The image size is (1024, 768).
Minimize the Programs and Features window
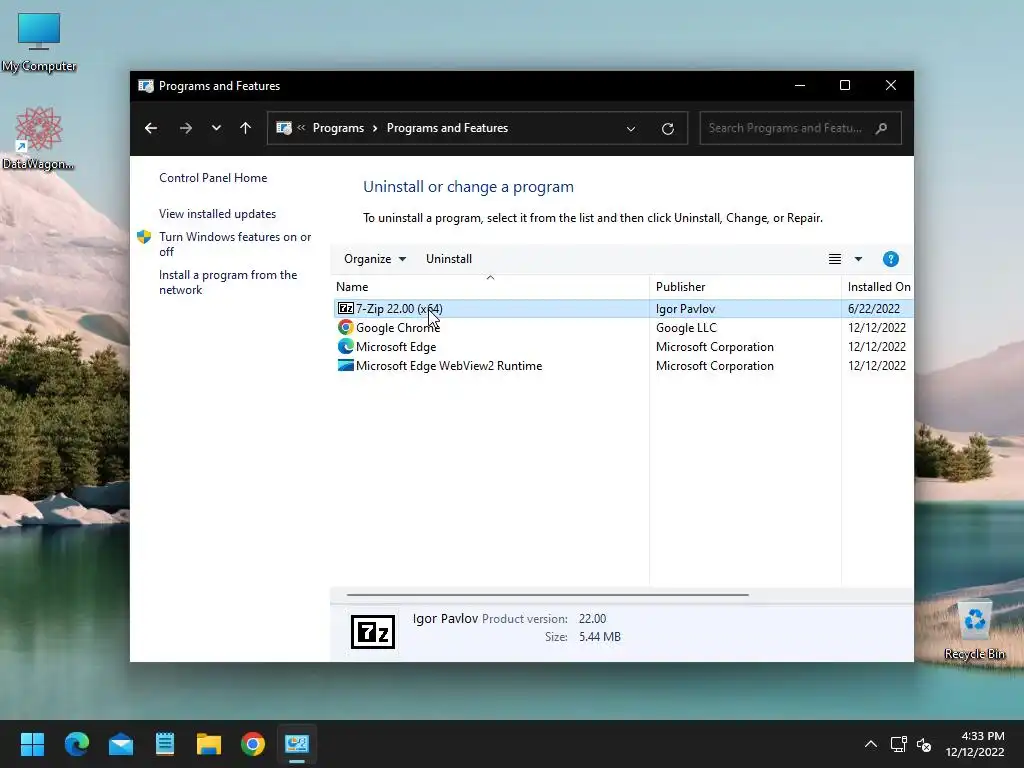click(x=799, y=86)
